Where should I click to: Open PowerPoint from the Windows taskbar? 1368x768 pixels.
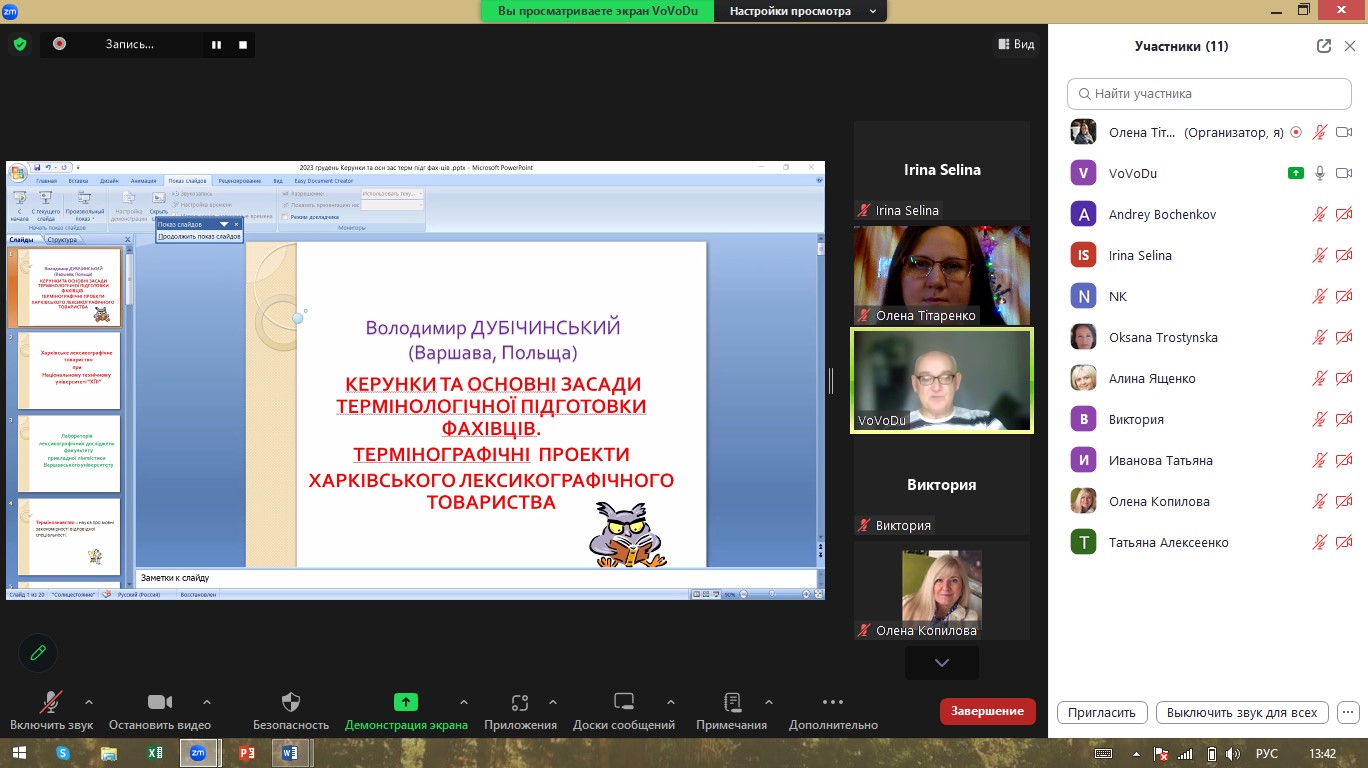[x=245, y=753]
